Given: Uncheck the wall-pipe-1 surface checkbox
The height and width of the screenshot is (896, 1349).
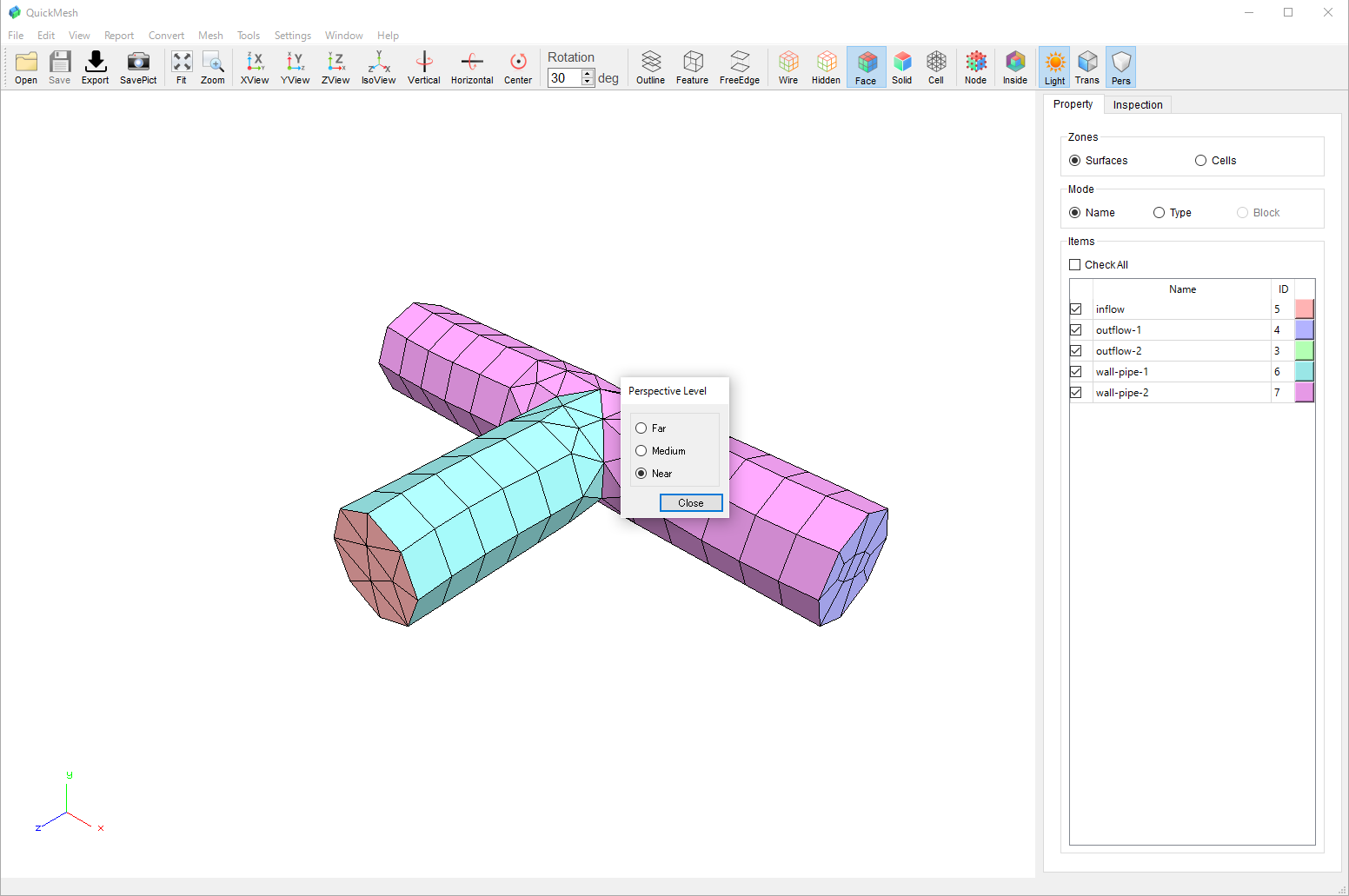Looking at the screenshot, I should [x=1076, y=372].
